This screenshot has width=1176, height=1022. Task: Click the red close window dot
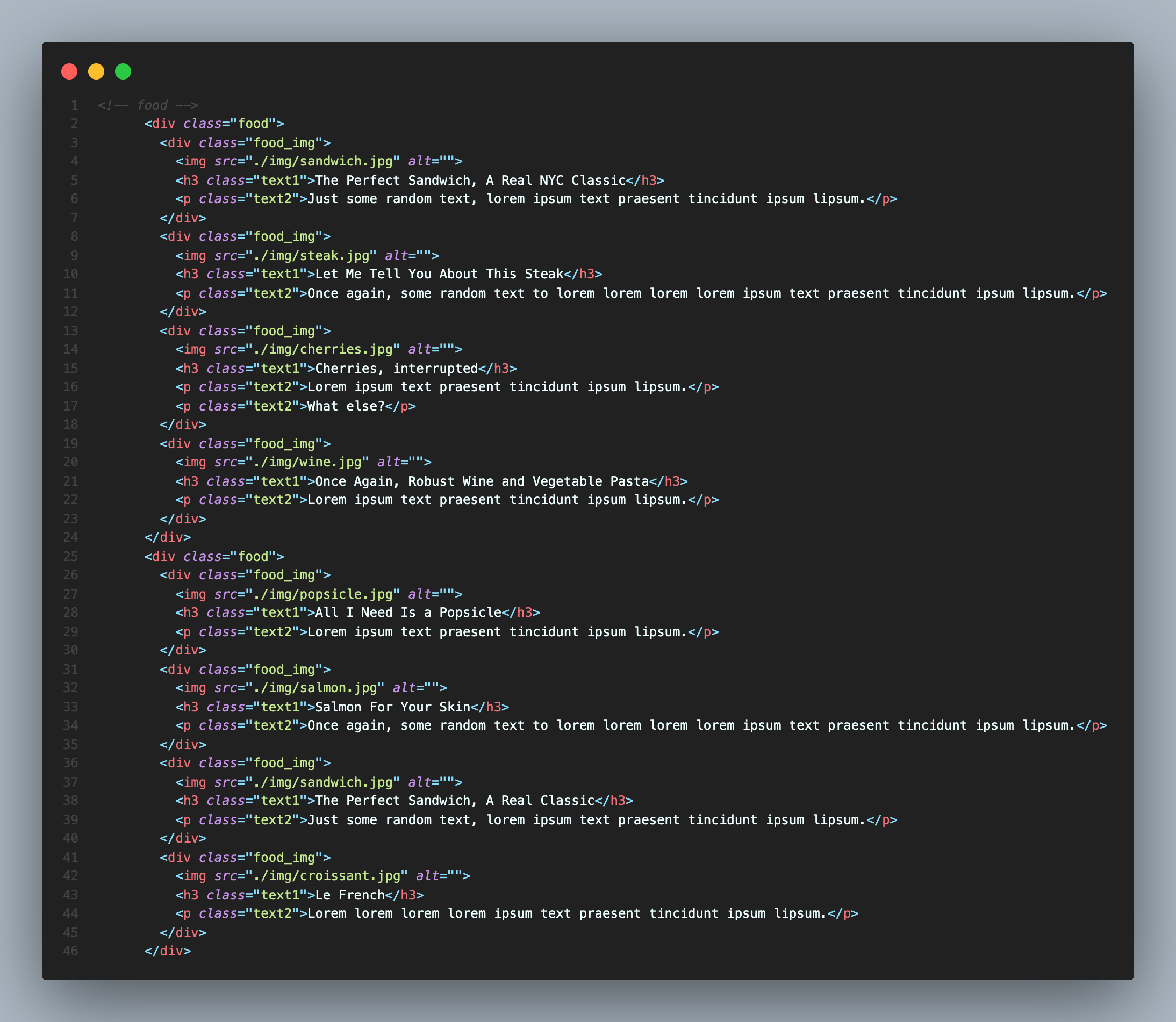point(69,72)
